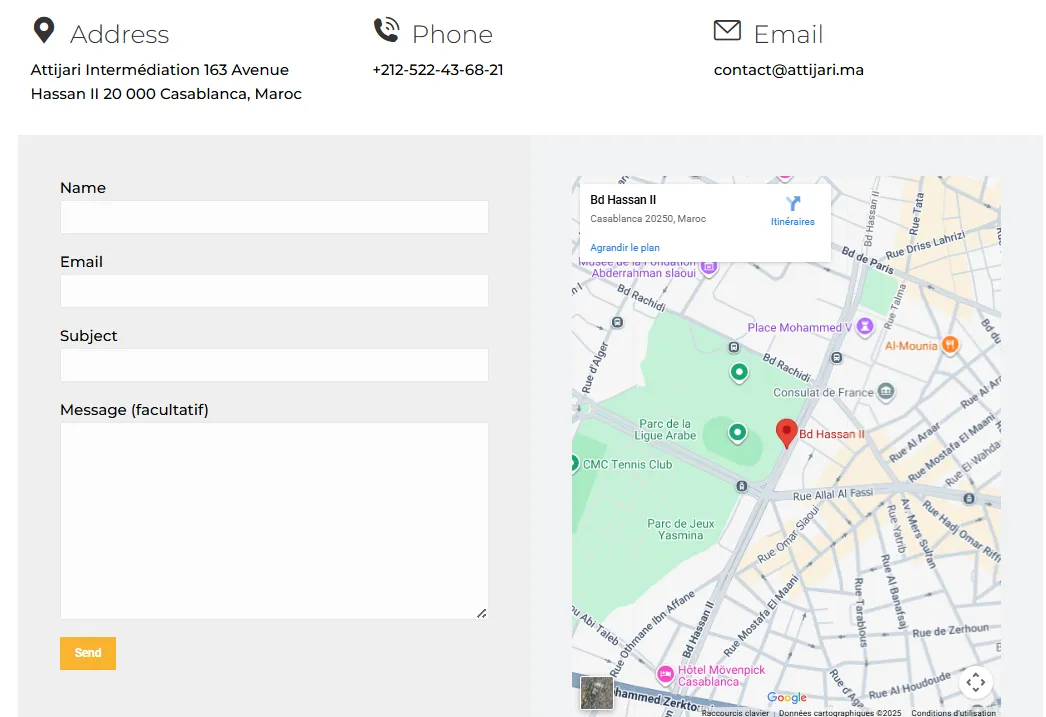Click the Name input field
The height and width of the screenshot is (717, 1046).
point(274,217)
